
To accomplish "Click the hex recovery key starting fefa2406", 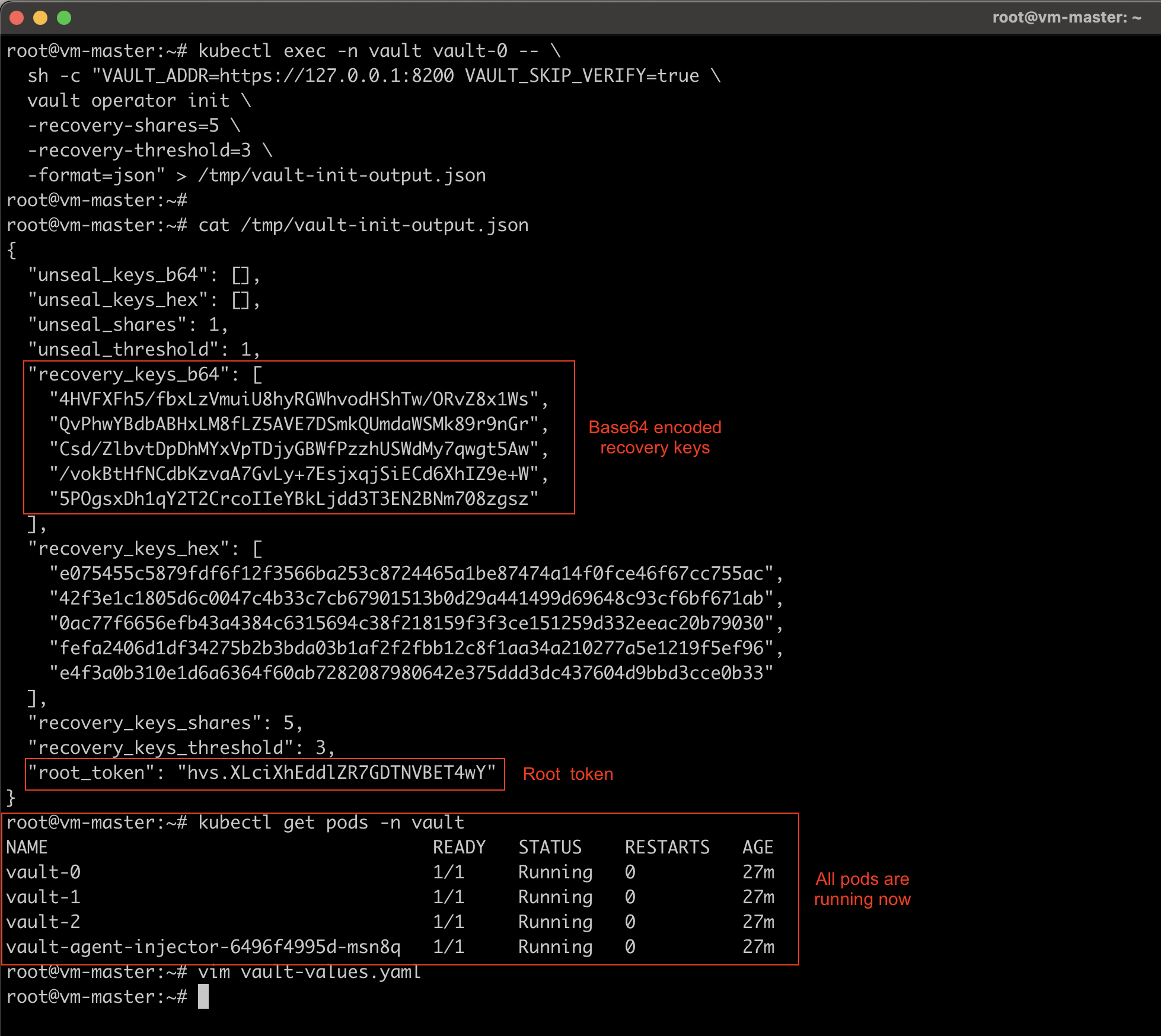I will 412,648.
